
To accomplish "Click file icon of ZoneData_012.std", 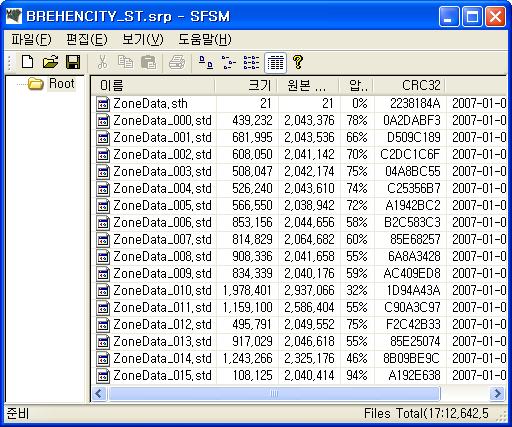I will (x=103, y=325).
